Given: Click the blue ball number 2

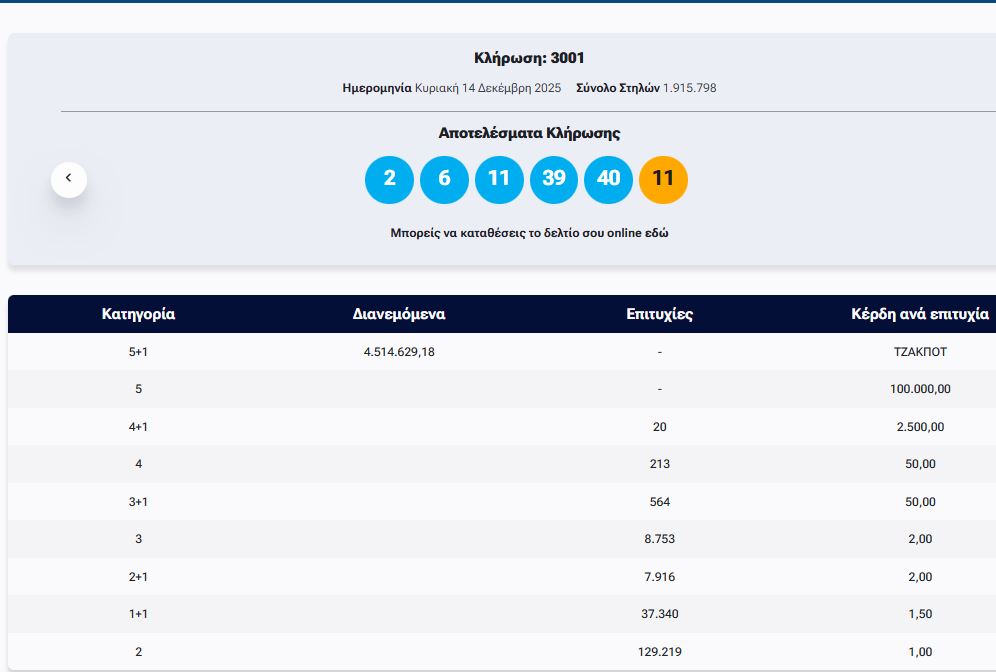Looking at the screenshot, I should tap(389, 179).
